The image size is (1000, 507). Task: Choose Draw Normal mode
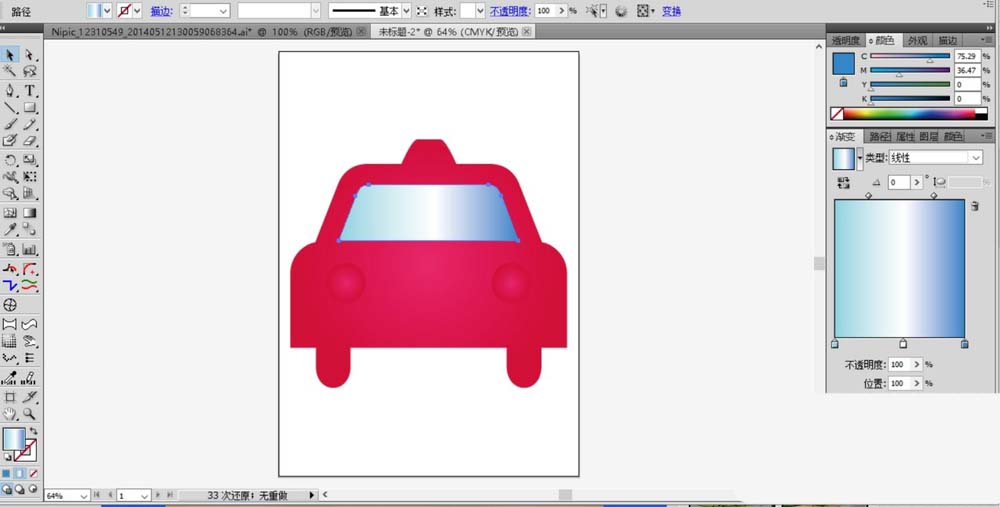pyautogui.click(x=6, y=489)
